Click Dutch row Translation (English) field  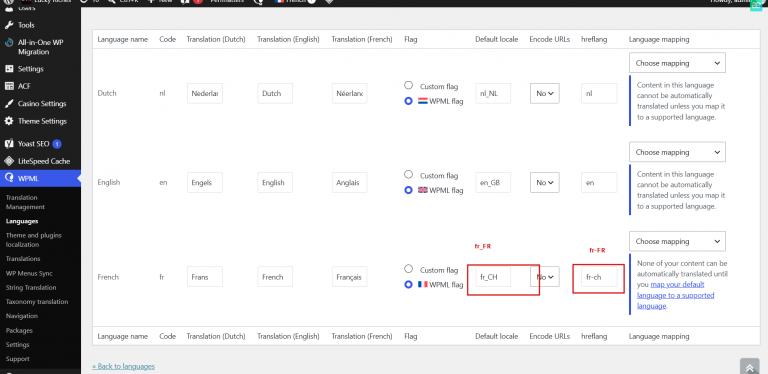(x=275, y=94)
